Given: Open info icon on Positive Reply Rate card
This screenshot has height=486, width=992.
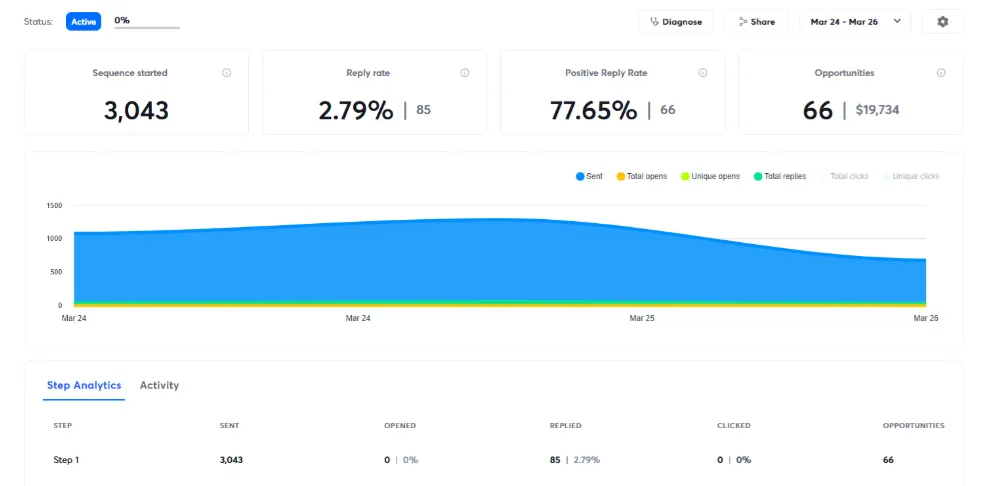Looking at the screenshot, I should 703,73.
